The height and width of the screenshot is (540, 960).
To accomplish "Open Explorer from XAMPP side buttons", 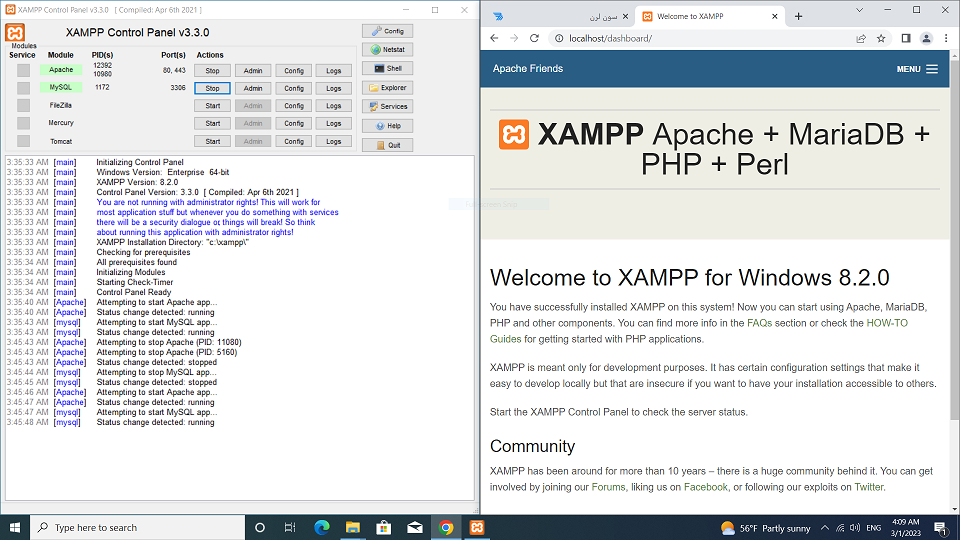I will click(387, 88).
